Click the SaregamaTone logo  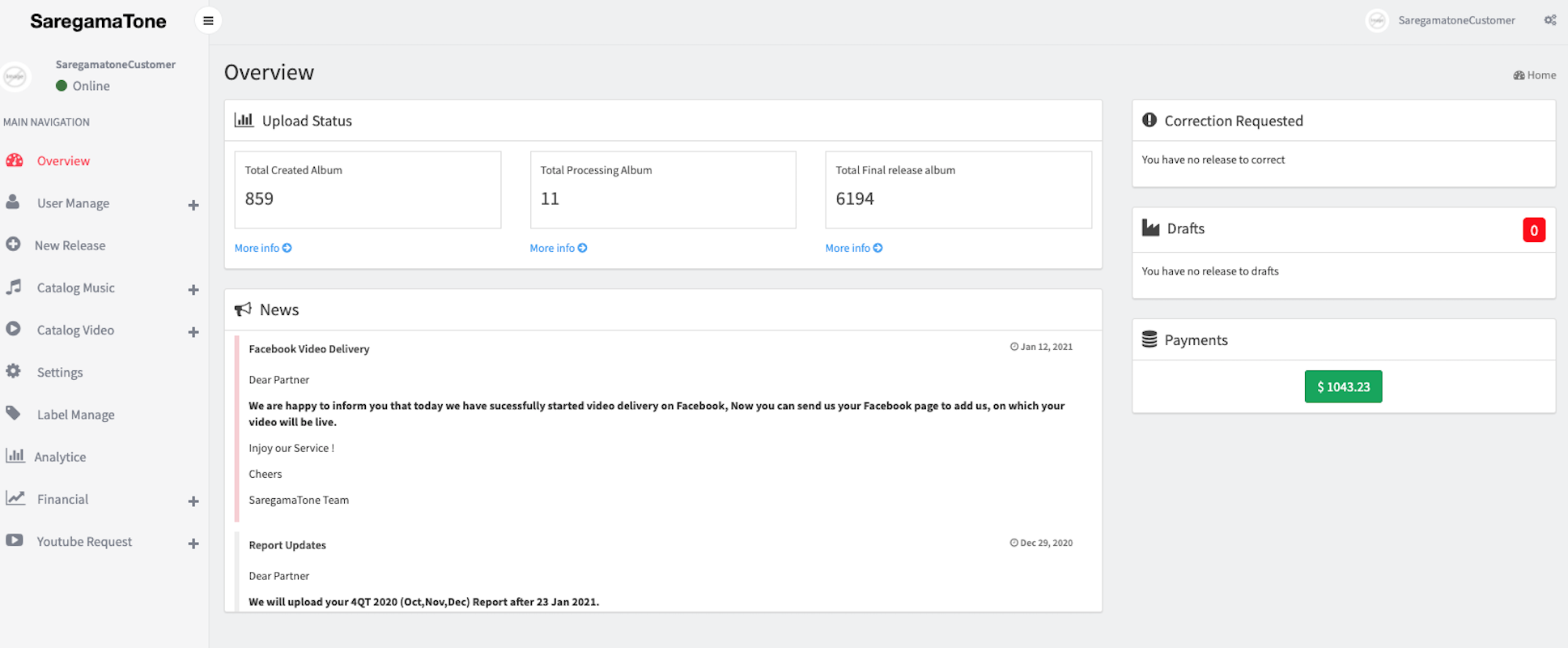click(98, 21)
